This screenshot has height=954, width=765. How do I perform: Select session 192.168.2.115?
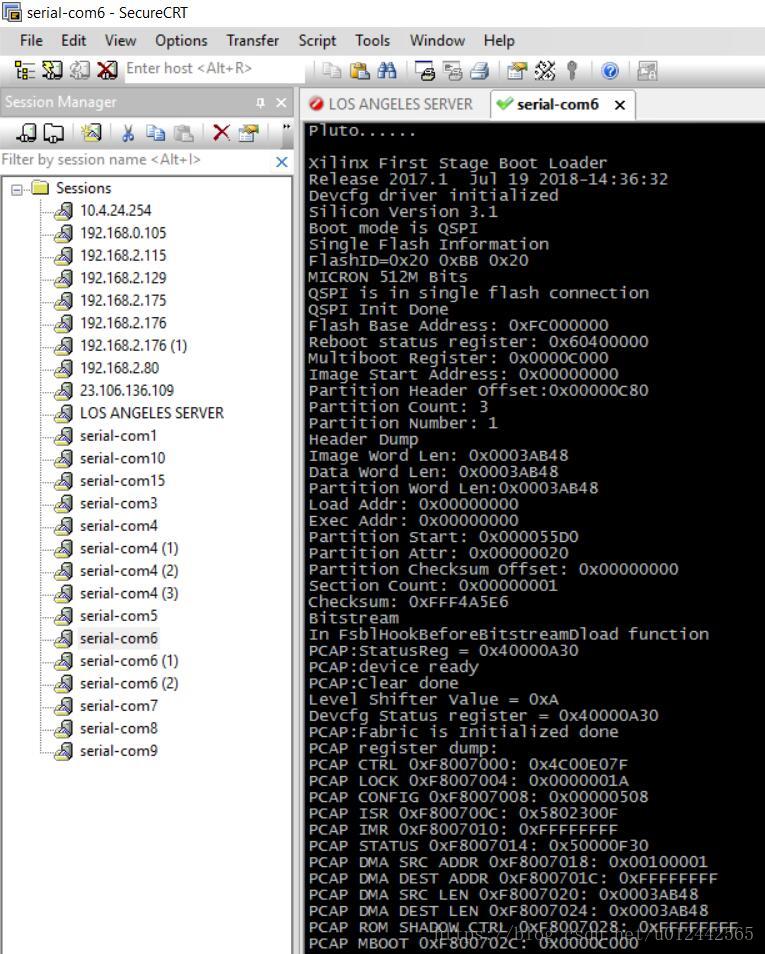click(123, 256)
